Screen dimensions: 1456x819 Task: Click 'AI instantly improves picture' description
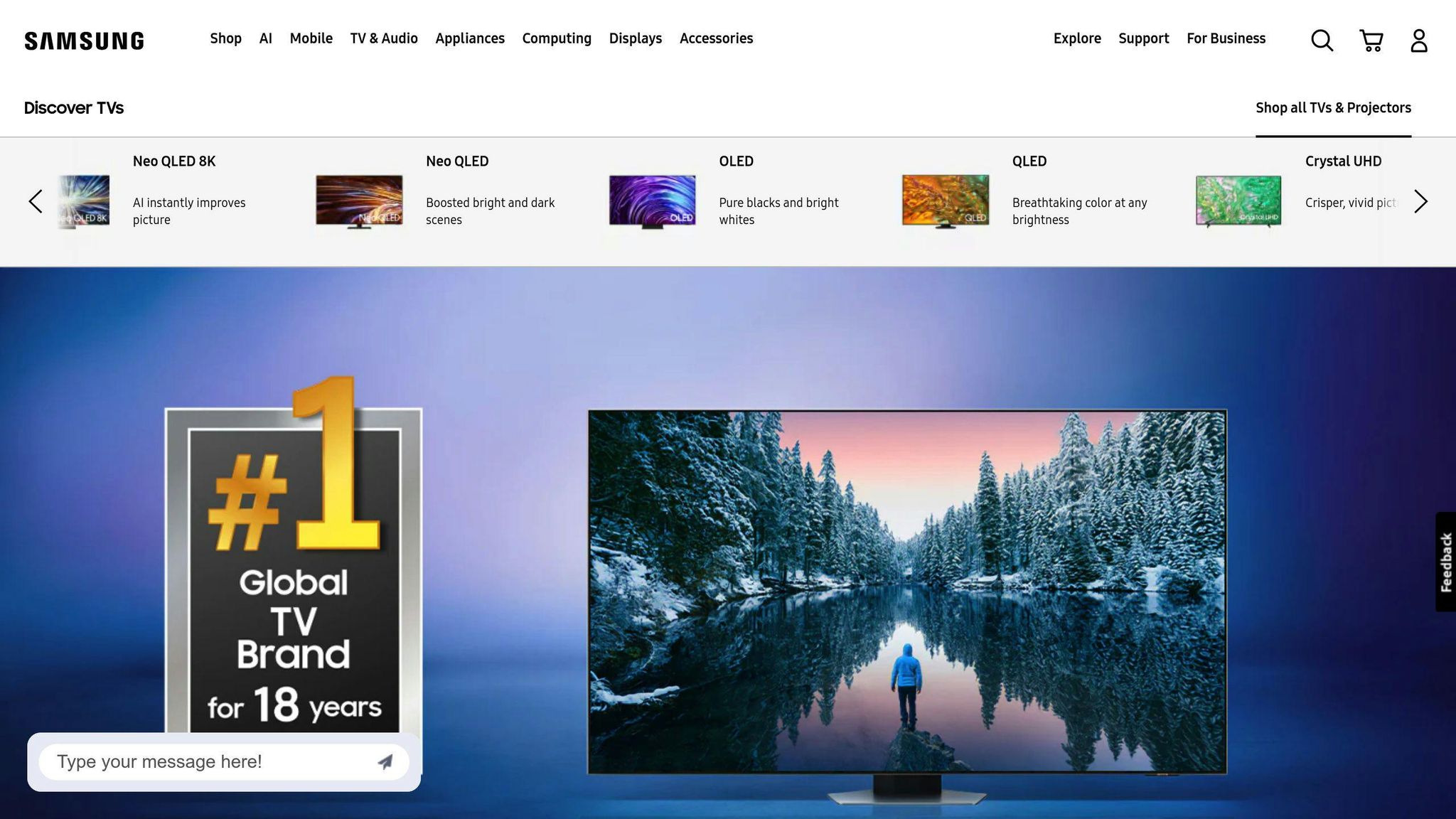pyautogui.click(x=189, y=211)
